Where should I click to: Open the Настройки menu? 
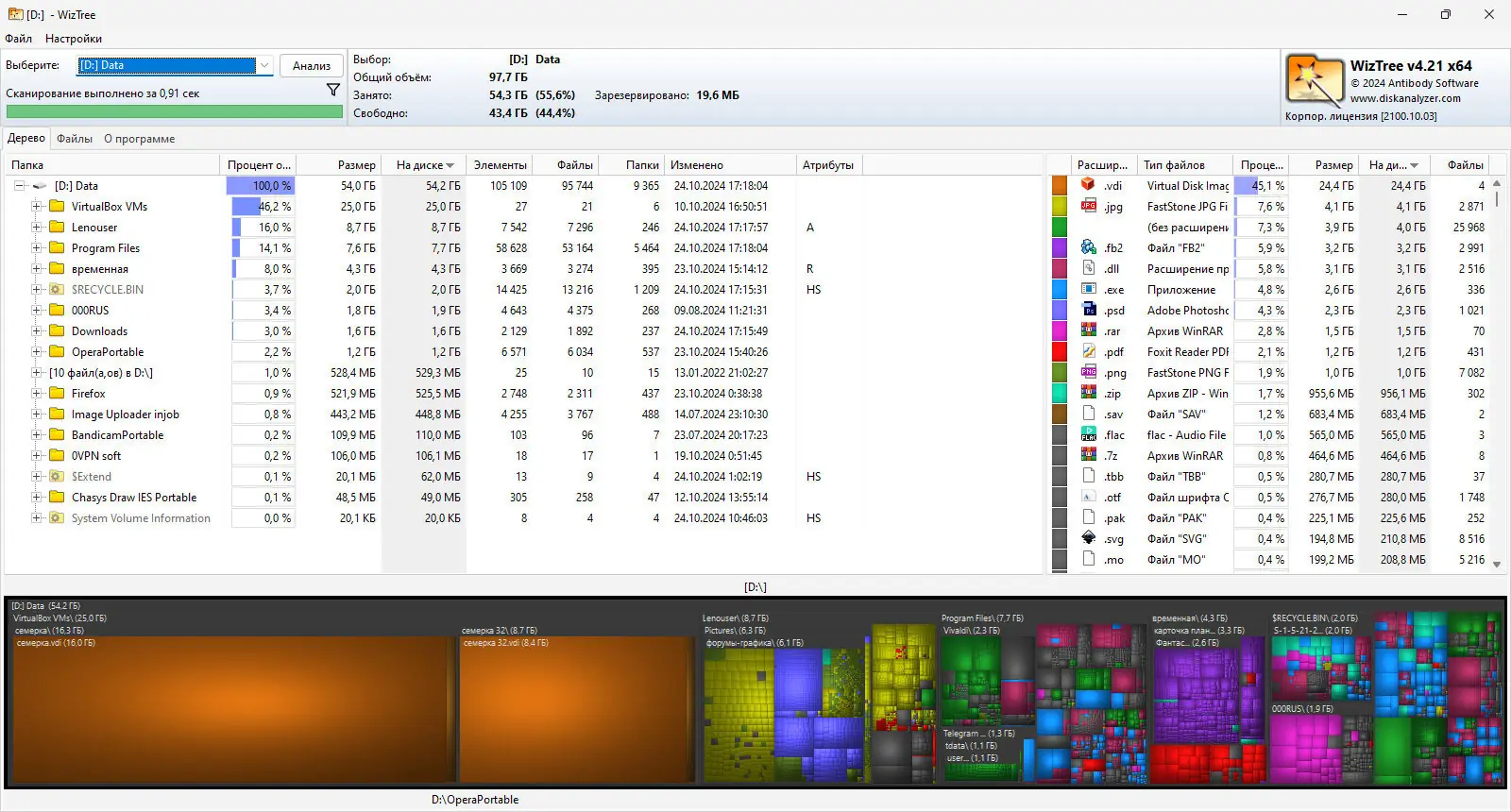[x=74, y=39]
